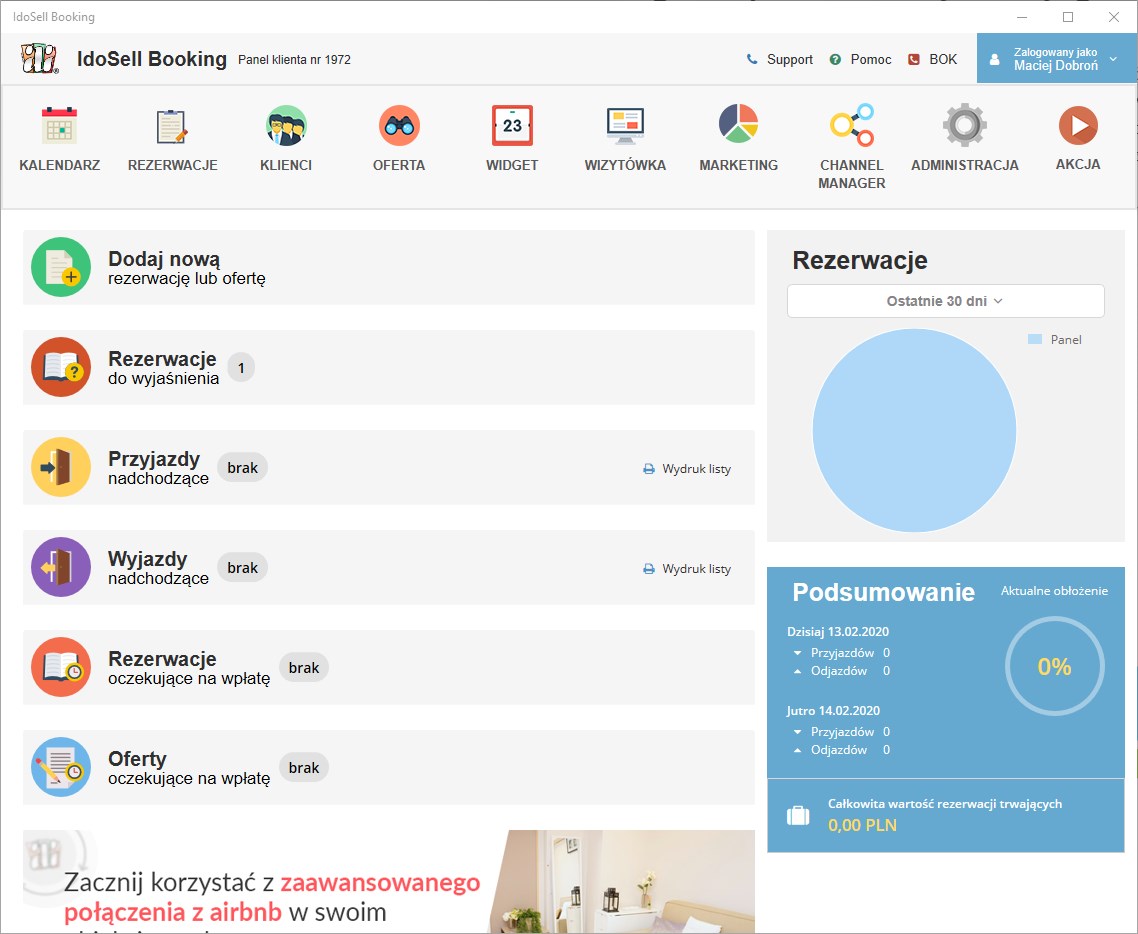Select the OFERTA menu label
Viewport: 1138px width, 934px height.
[399, 165]
